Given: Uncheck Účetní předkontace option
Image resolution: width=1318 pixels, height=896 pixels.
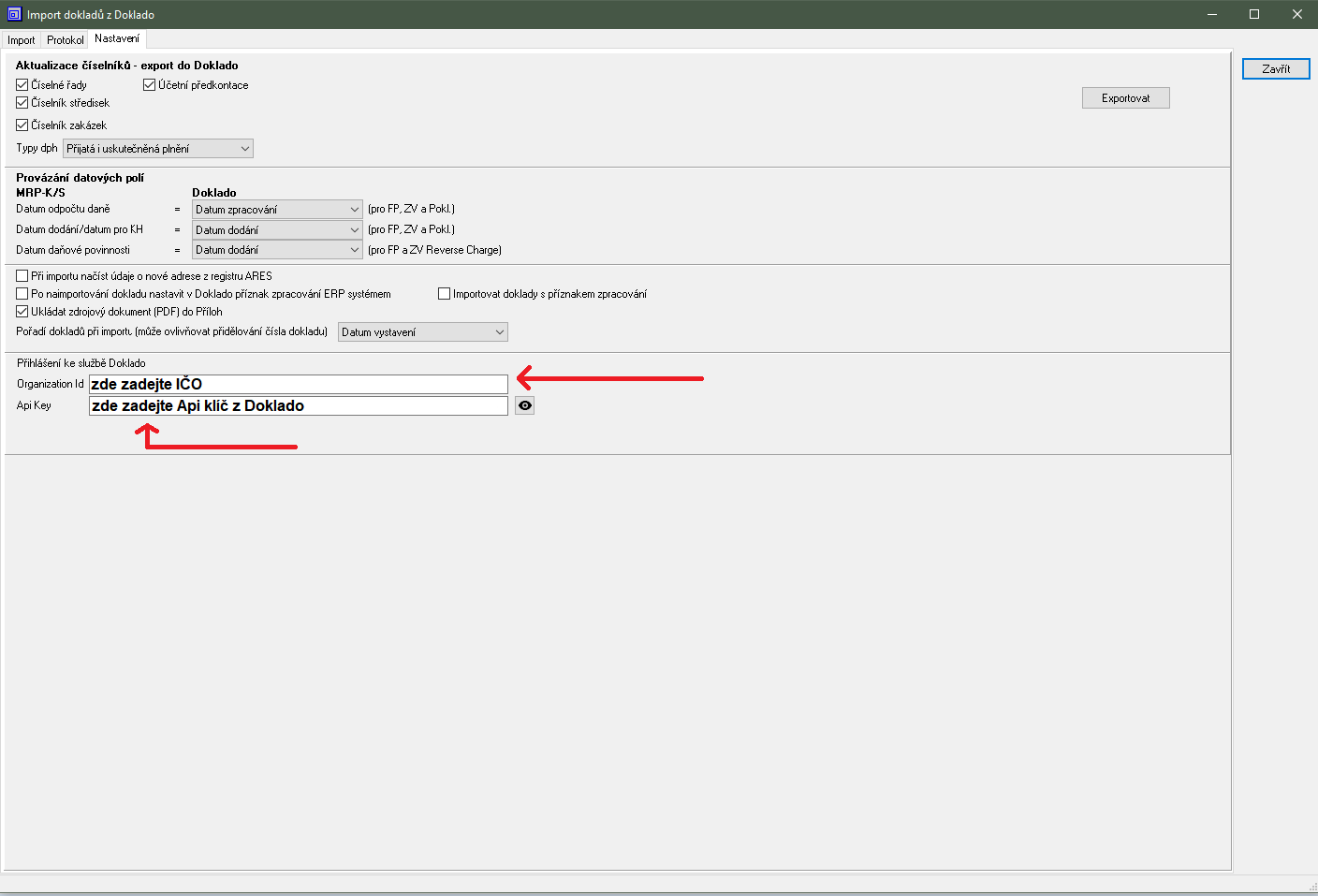Looking at the screenshot, I should click(149, 85).
